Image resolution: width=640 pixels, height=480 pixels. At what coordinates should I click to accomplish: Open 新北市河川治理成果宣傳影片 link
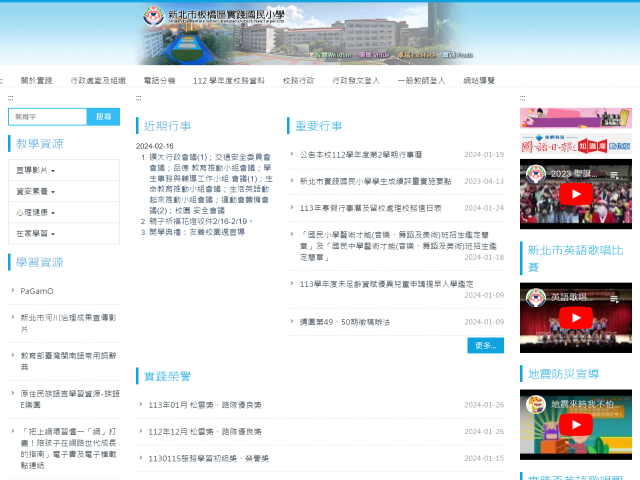68,323
